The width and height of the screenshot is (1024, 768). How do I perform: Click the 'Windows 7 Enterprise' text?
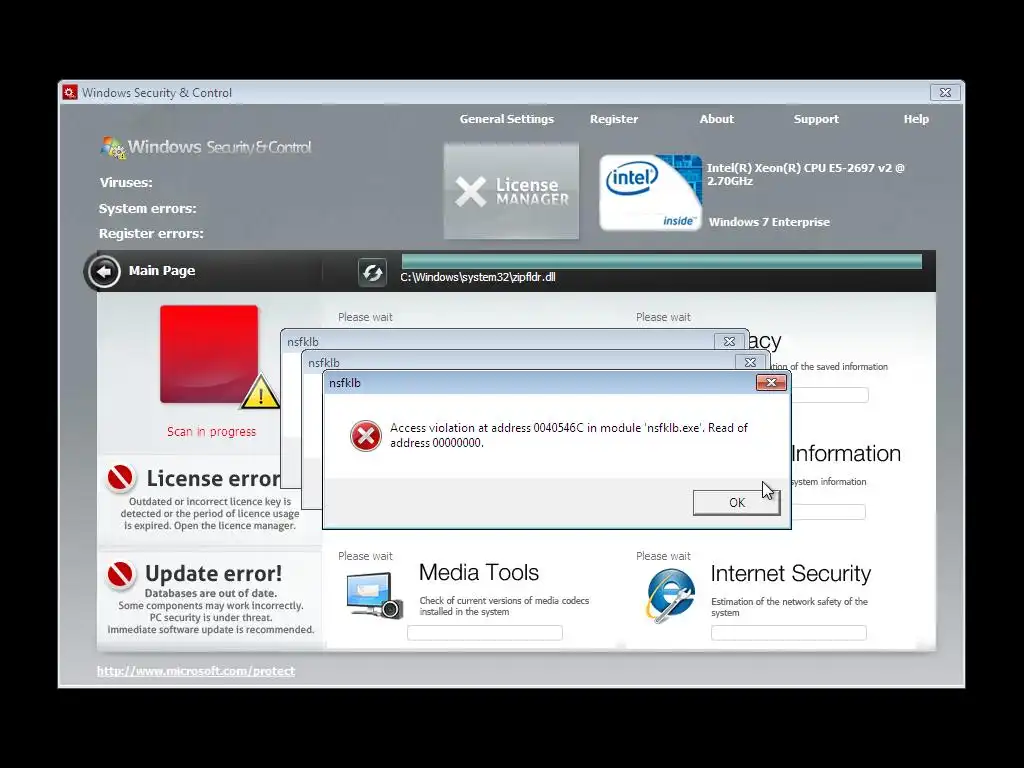click(769, 222)
